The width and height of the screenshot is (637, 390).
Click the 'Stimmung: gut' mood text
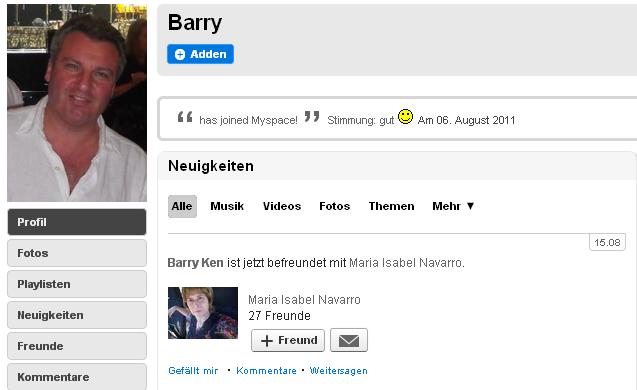click(360, 120)
